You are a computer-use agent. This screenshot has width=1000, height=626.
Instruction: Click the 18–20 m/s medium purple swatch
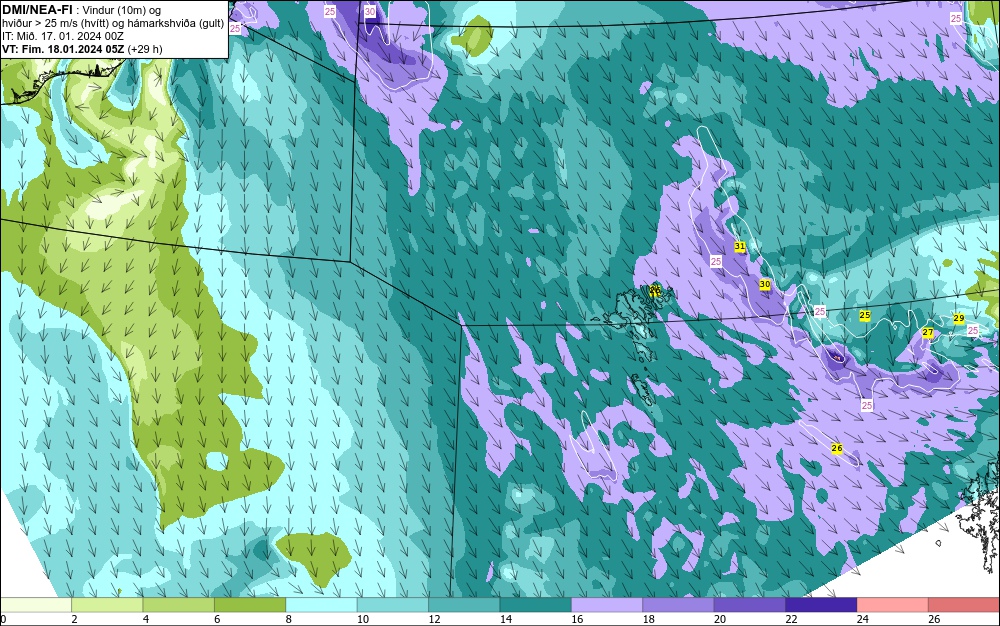pyautogui.click(x=679, y=604)
